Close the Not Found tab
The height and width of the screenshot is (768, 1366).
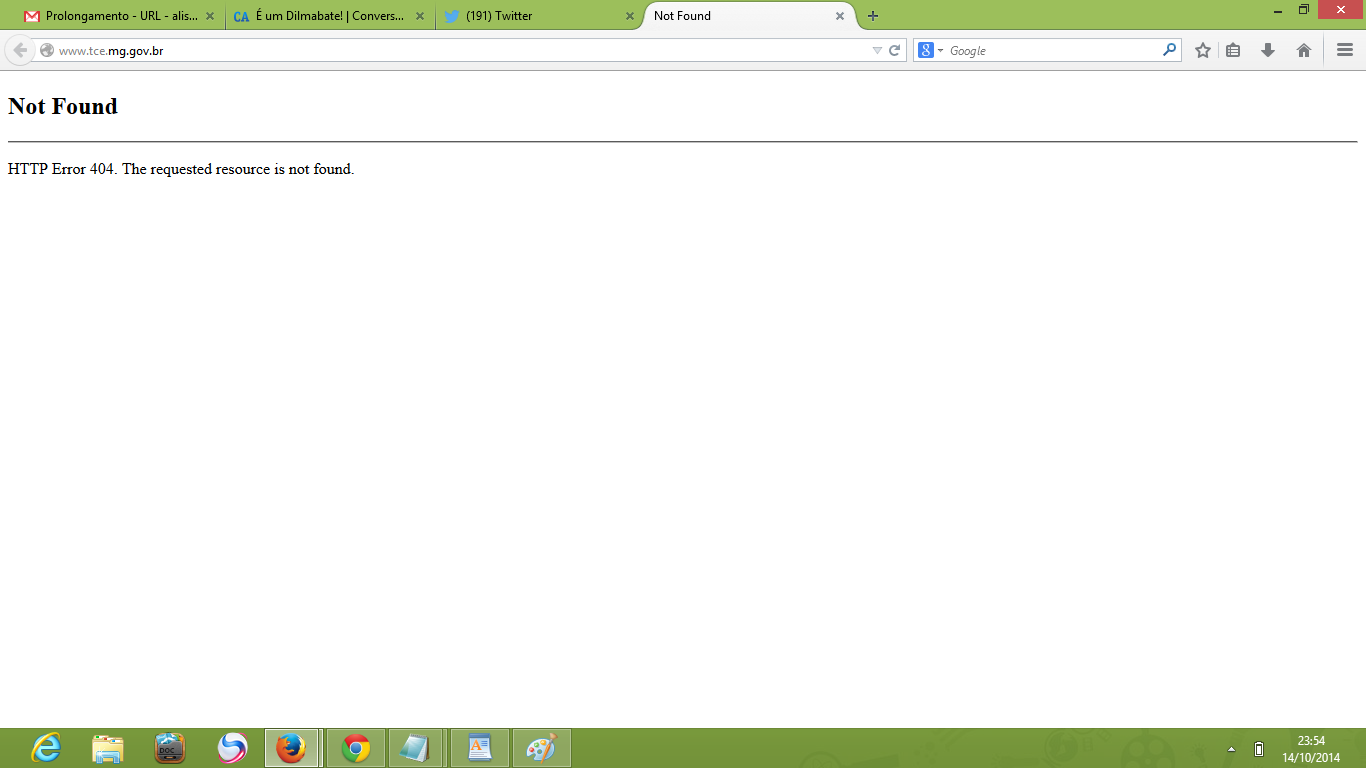pos(840,16)
